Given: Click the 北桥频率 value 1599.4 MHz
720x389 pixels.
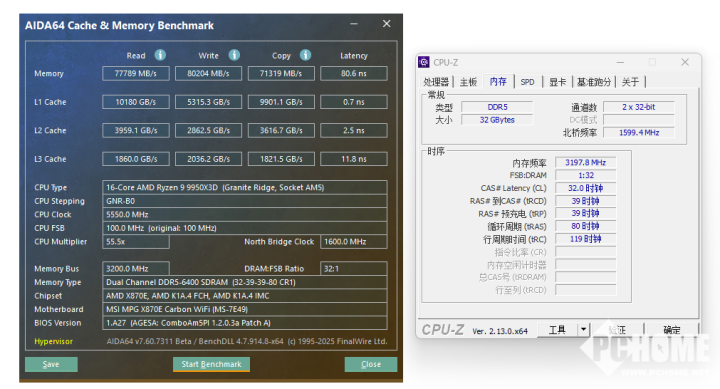Looking at the screenshot, I should click(x=638, y=133).
